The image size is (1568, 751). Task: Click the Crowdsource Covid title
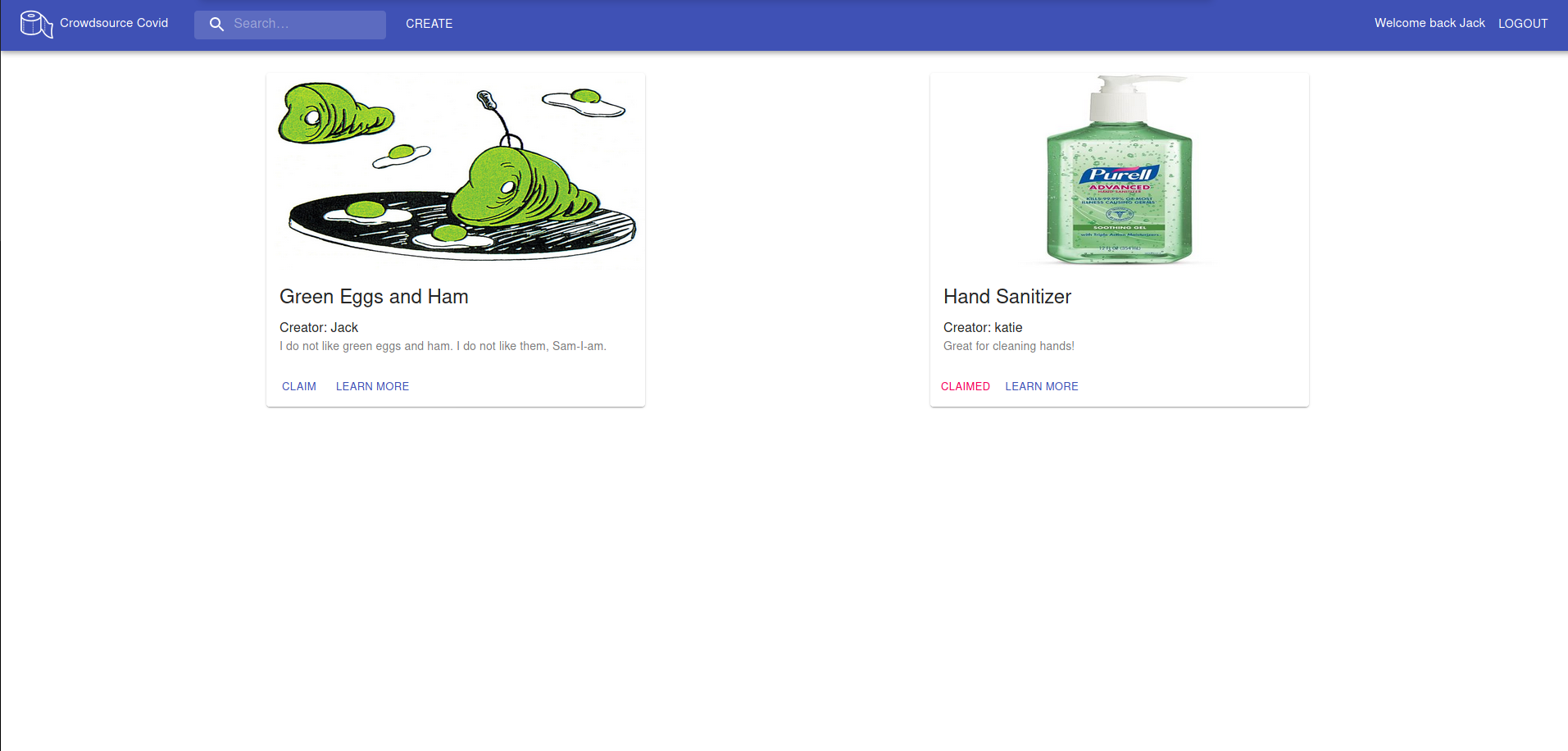click(114, 23)
